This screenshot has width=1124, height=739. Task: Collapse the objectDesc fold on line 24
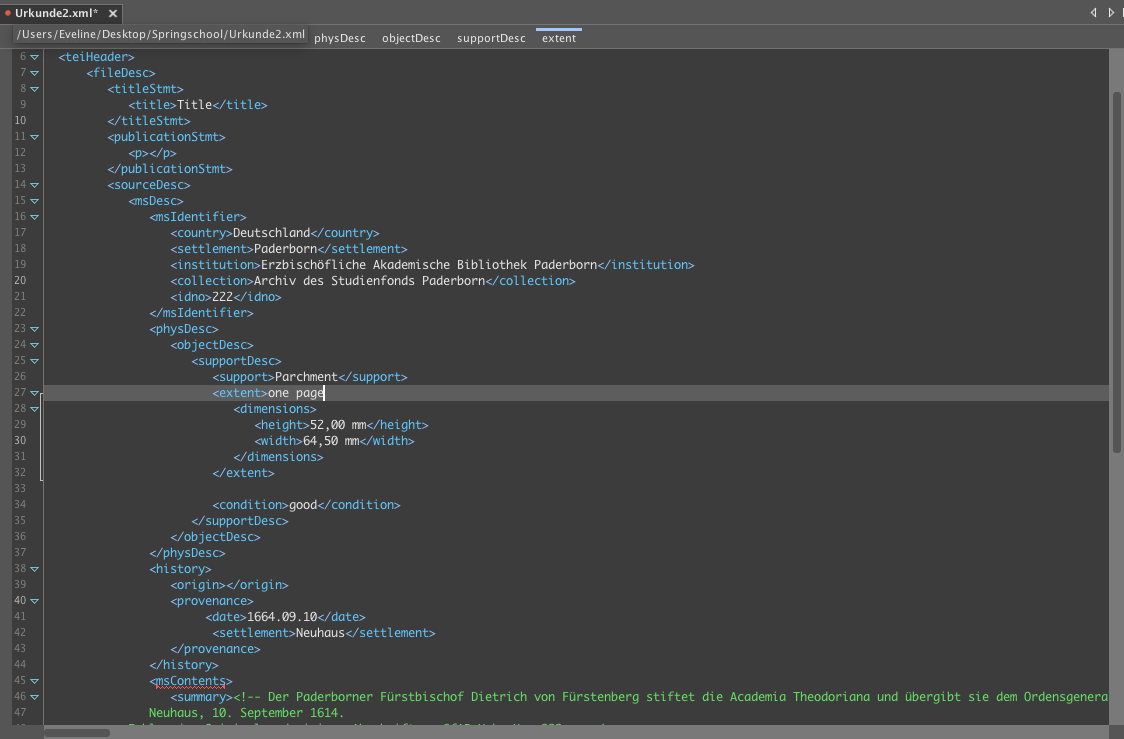click(x=34, y=345)
